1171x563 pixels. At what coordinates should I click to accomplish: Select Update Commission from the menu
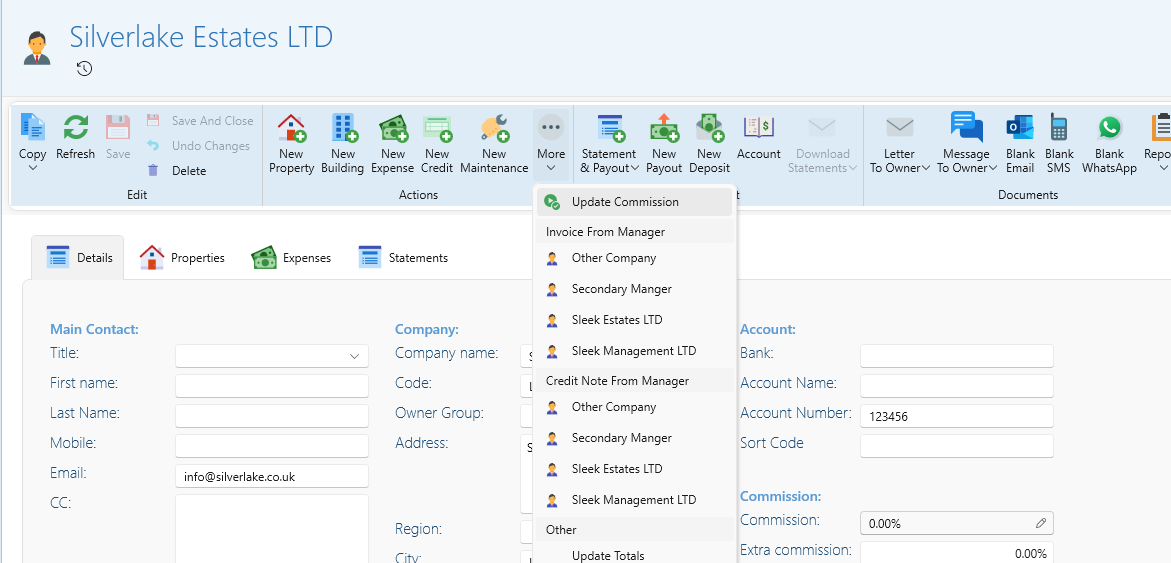click(x=634, y=202)
